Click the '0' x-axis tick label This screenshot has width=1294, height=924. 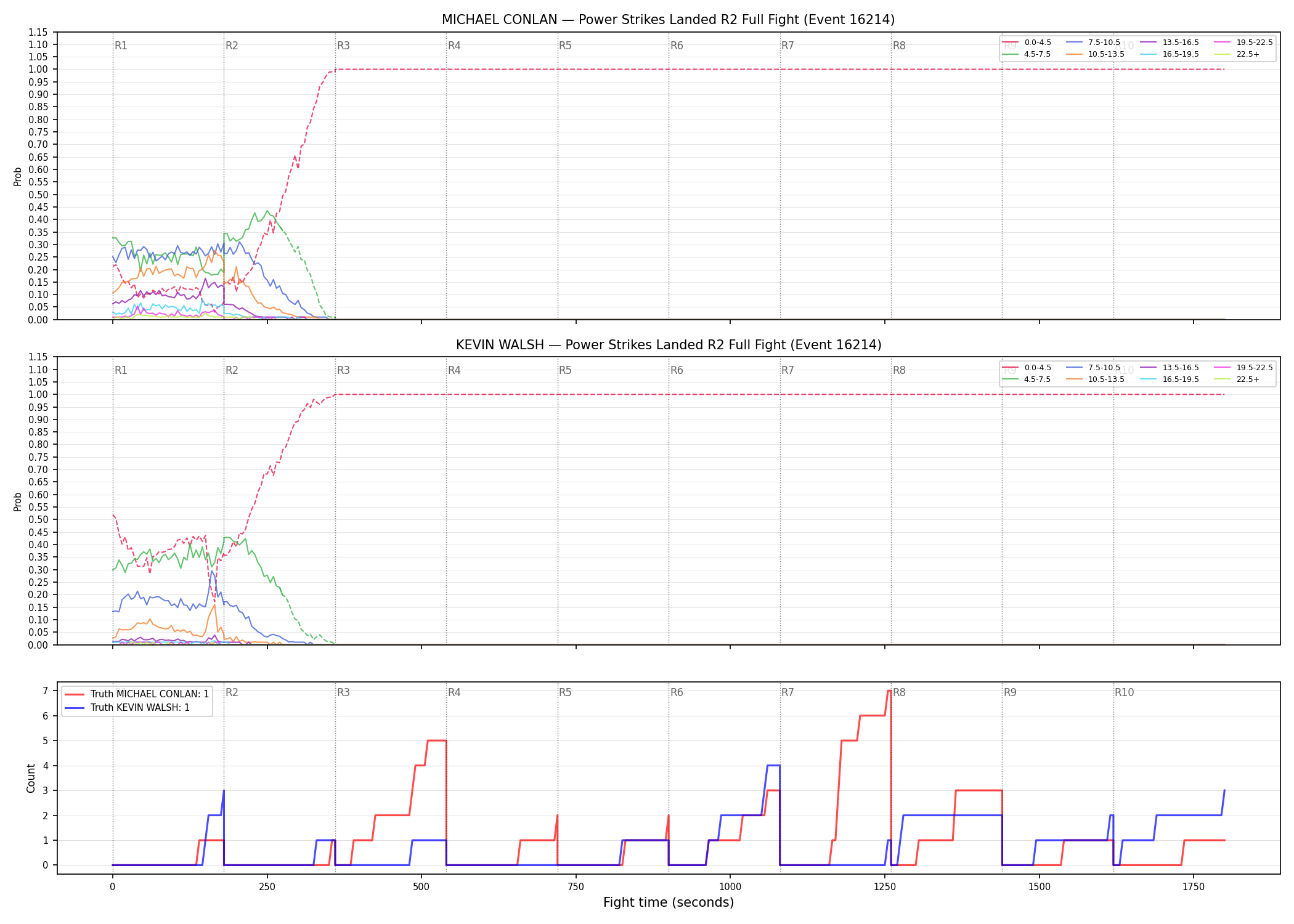(112, 887)
